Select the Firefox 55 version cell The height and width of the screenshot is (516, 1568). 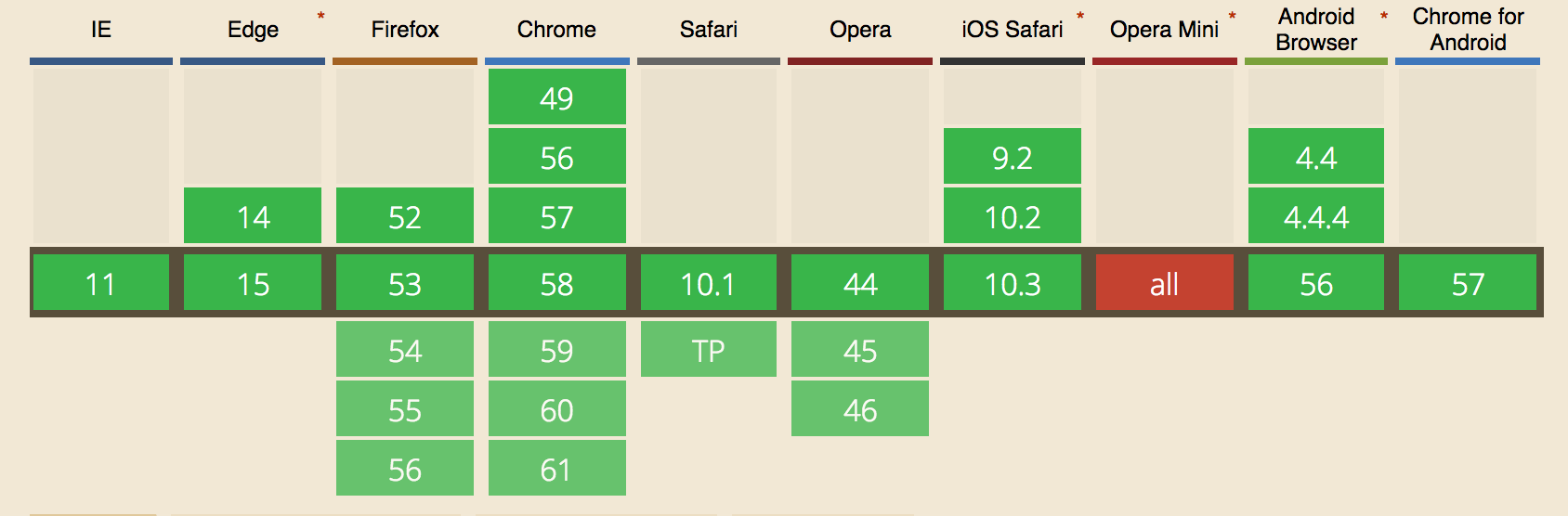point(405,409)
